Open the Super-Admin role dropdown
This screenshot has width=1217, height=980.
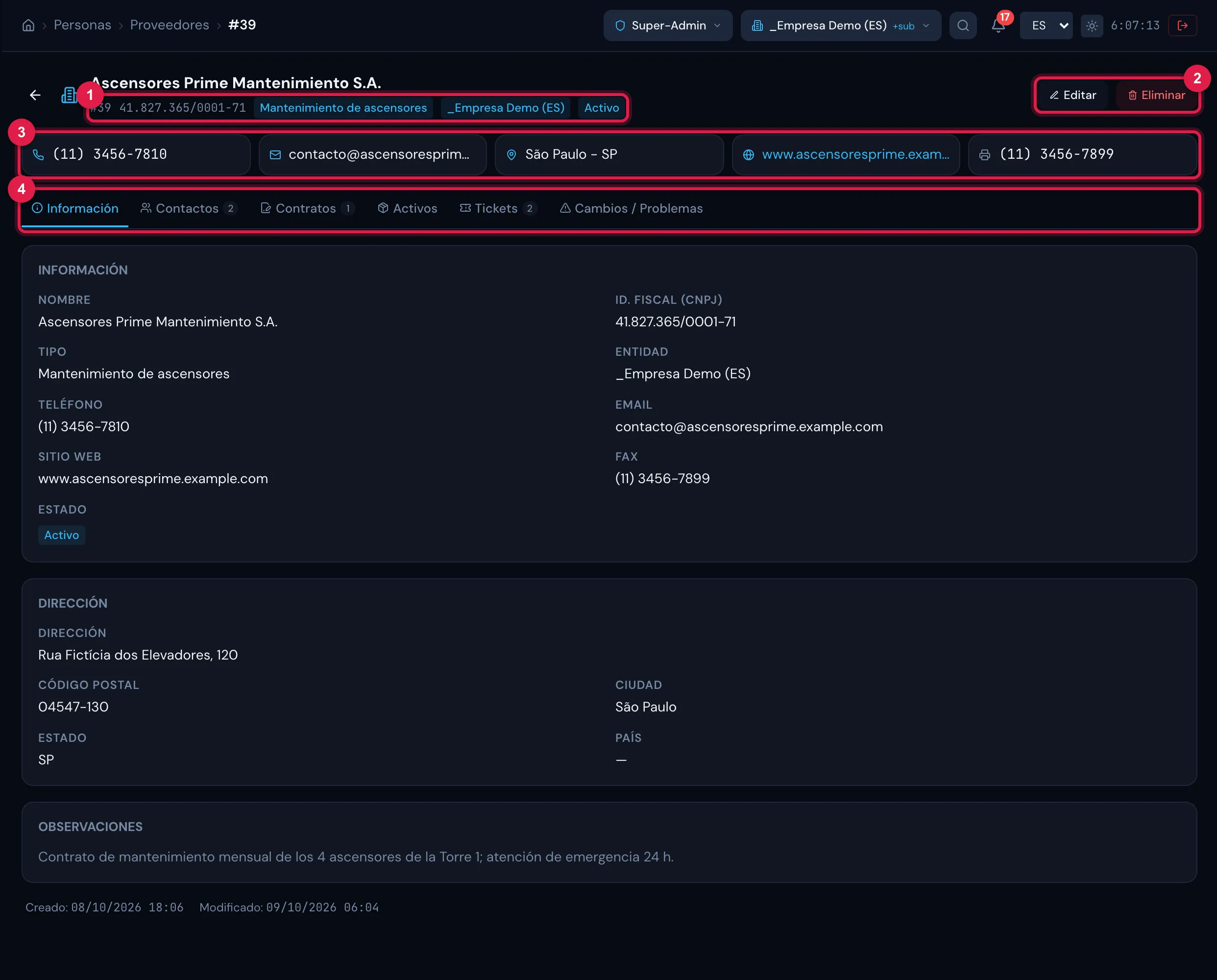pos(668,25)
